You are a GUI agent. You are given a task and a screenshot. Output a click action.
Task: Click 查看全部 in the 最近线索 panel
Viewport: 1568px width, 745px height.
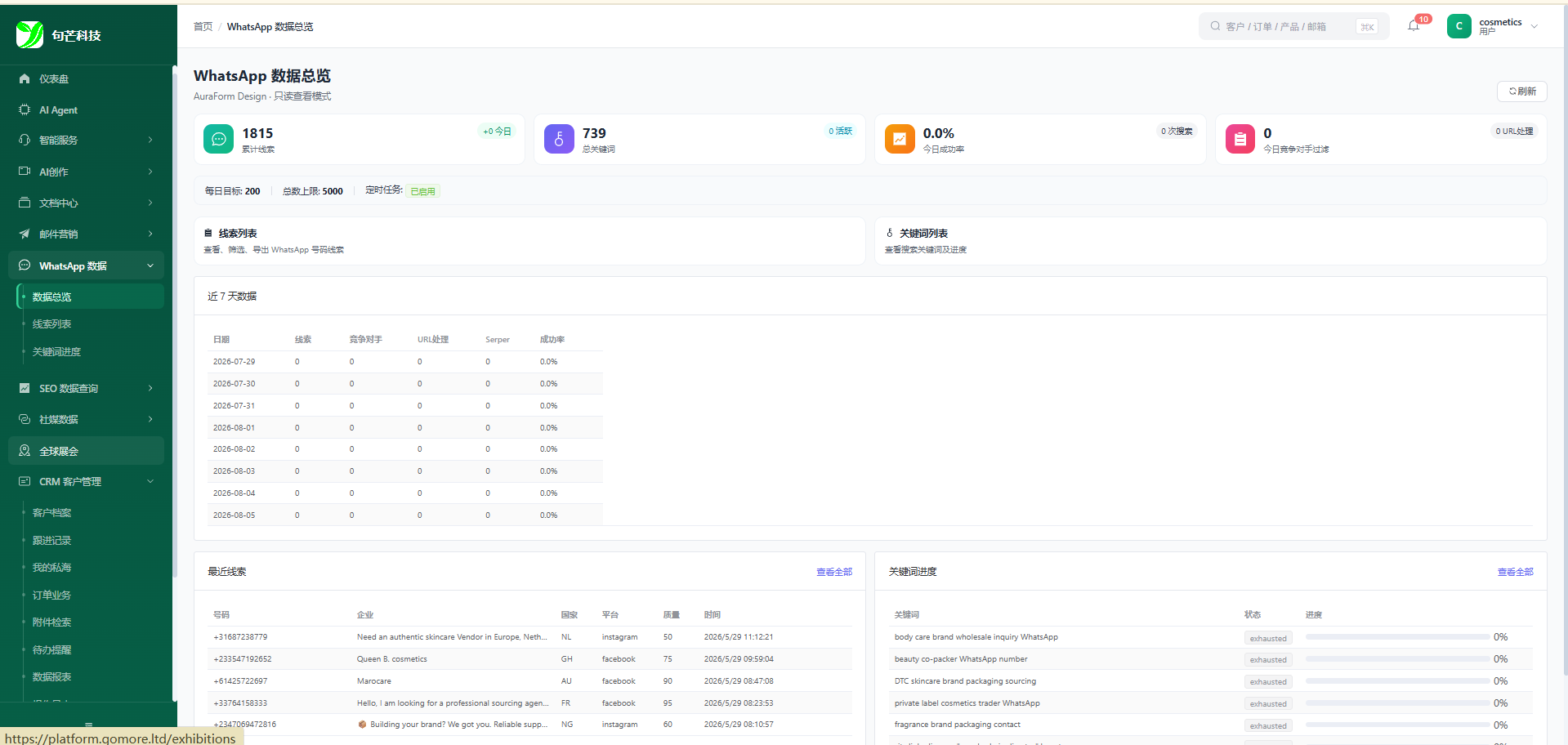coord(834,572)
